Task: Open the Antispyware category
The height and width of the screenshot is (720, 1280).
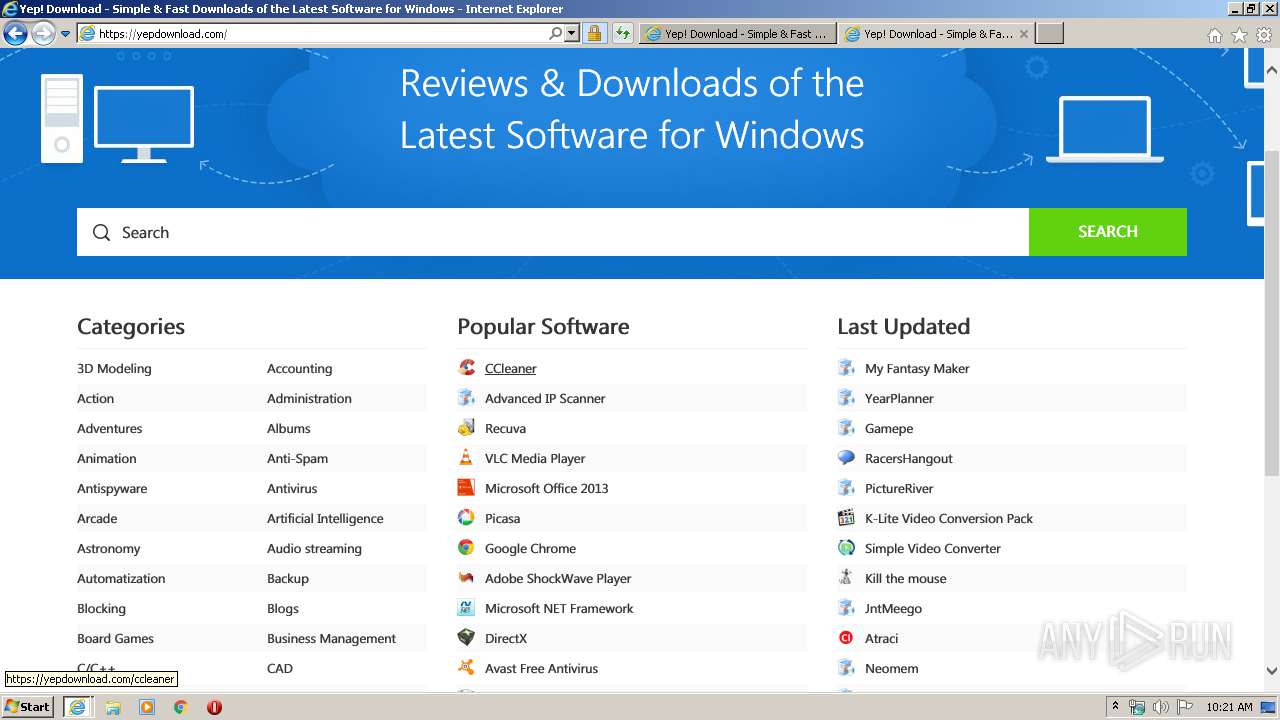Action: [112, 488]
